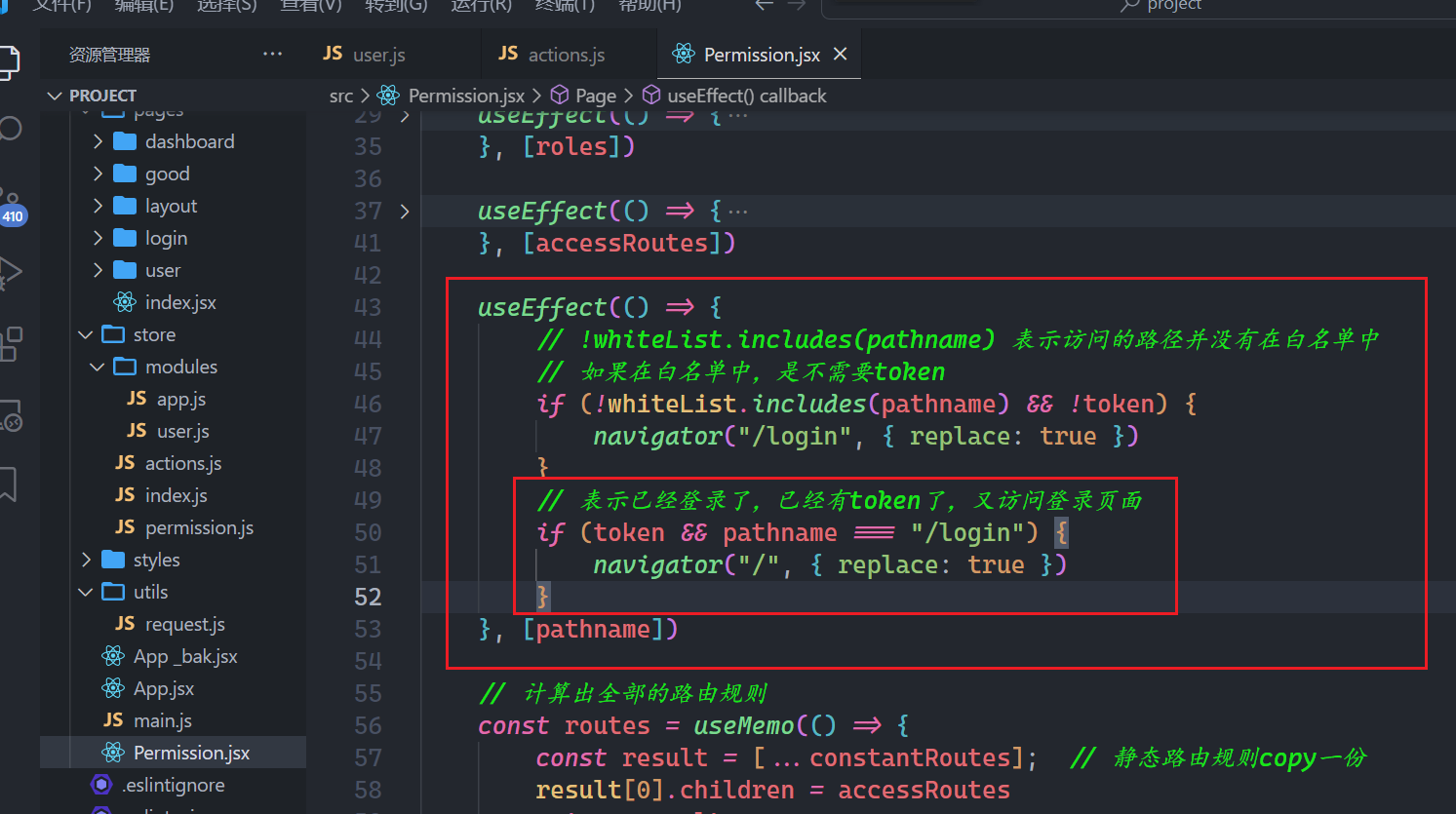Open app.js in modules folder
1456x814 pixels.
tap(181, 399)
